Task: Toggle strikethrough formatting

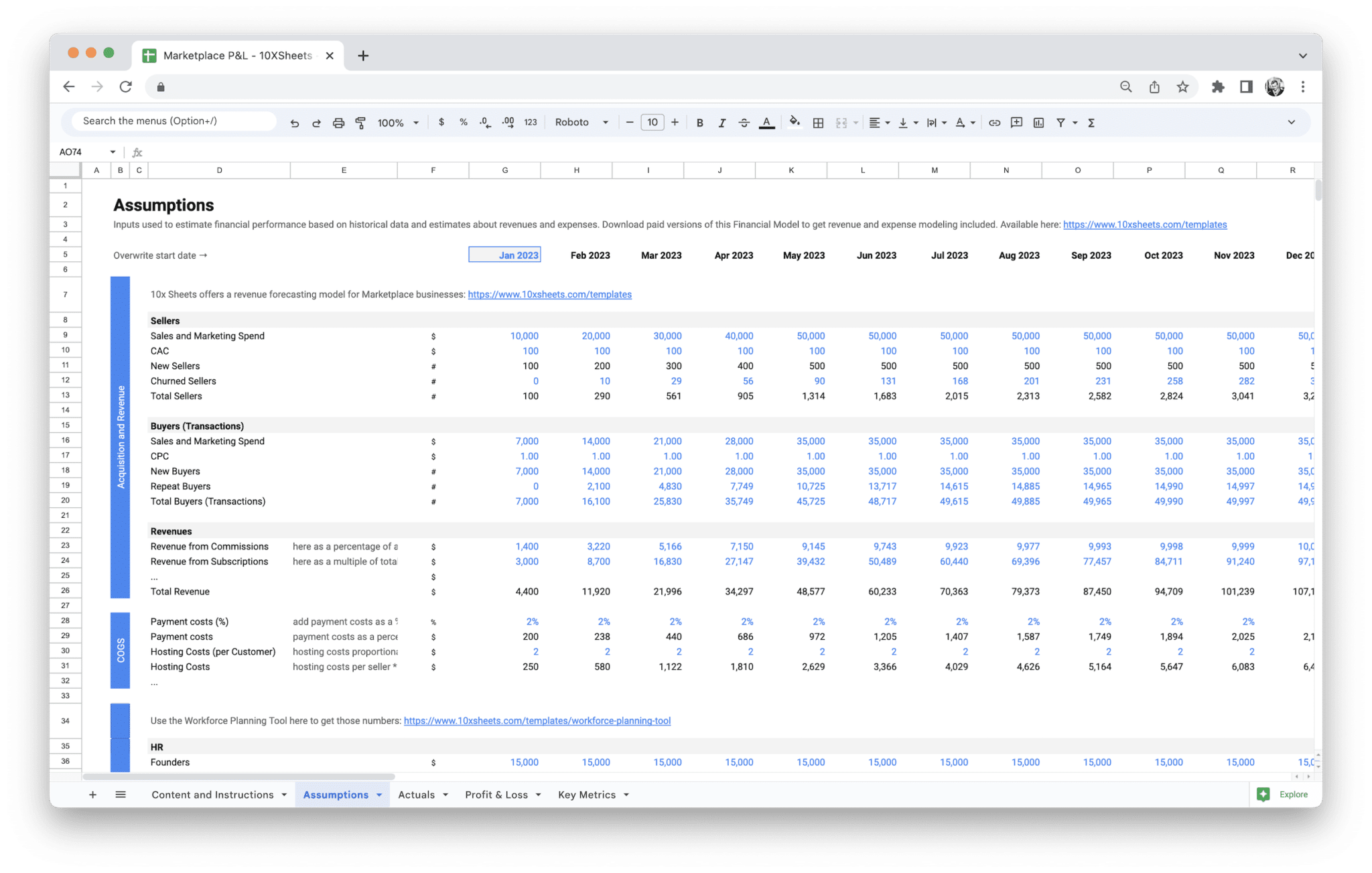Action: (744, 122)
